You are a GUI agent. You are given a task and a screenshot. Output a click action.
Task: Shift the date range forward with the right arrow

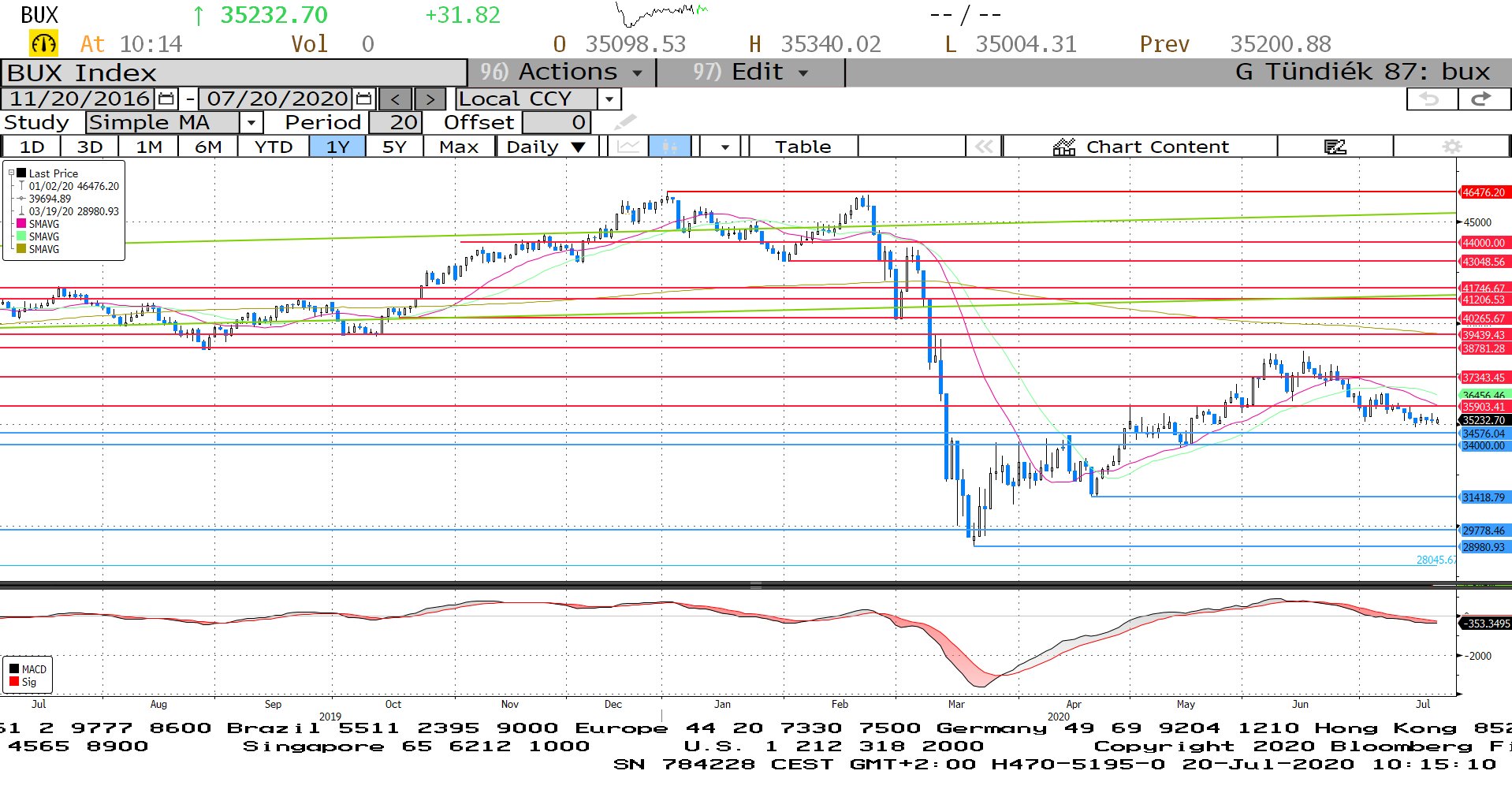pyautogui.click(x=430, y=99)
